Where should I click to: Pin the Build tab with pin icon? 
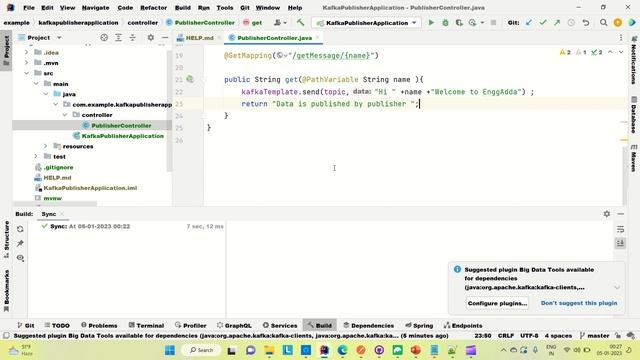click(20, 244)
